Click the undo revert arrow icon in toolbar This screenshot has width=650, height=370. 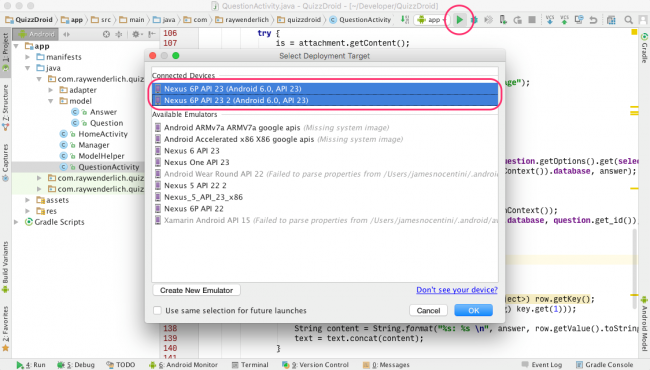point(593,19)
